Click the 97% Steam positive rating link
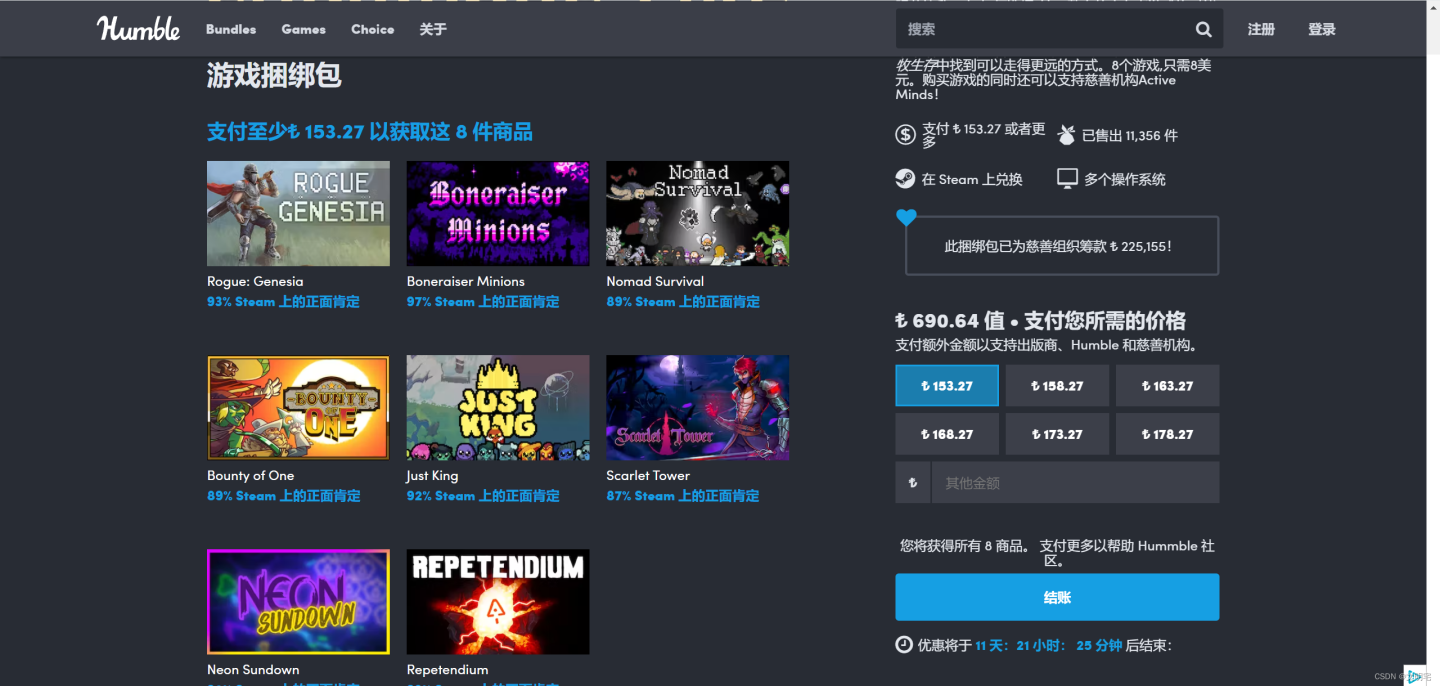This screenshot has height=686, width=1440. (x=483, y=301)
